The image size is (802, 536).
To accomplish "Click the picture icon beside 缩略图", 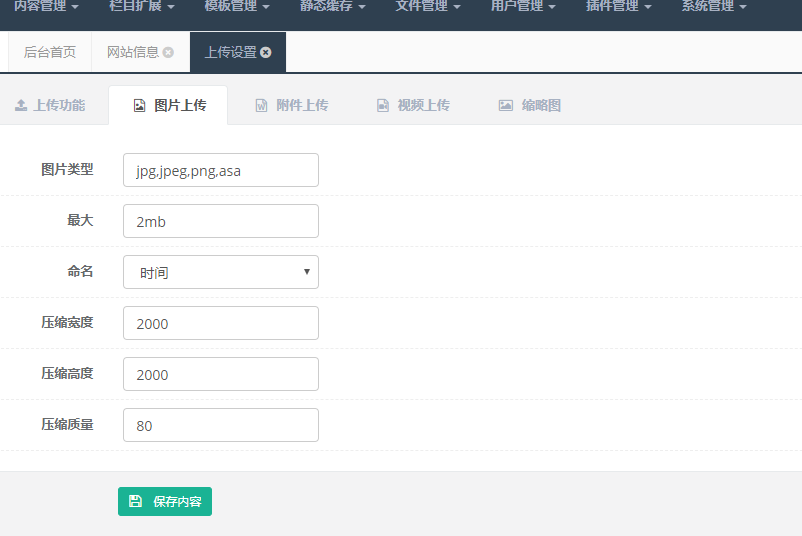I will [506, 105].
